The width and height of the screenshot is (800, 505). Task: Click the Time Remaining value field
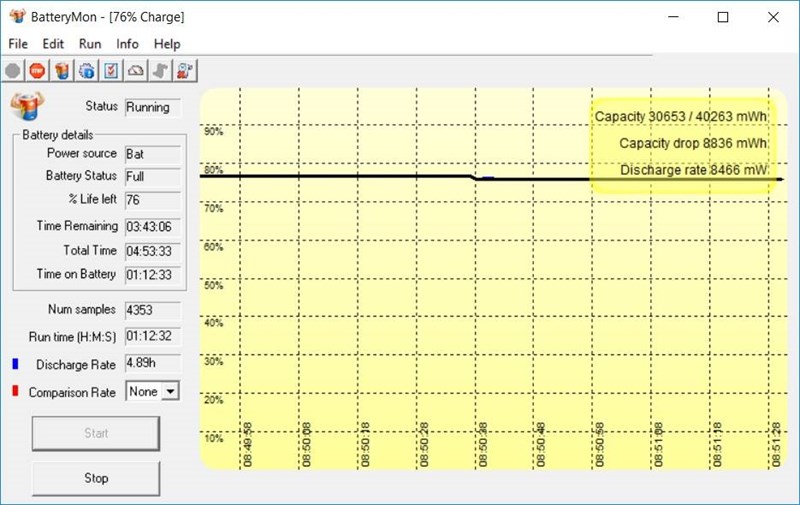(x=152, y=226)
